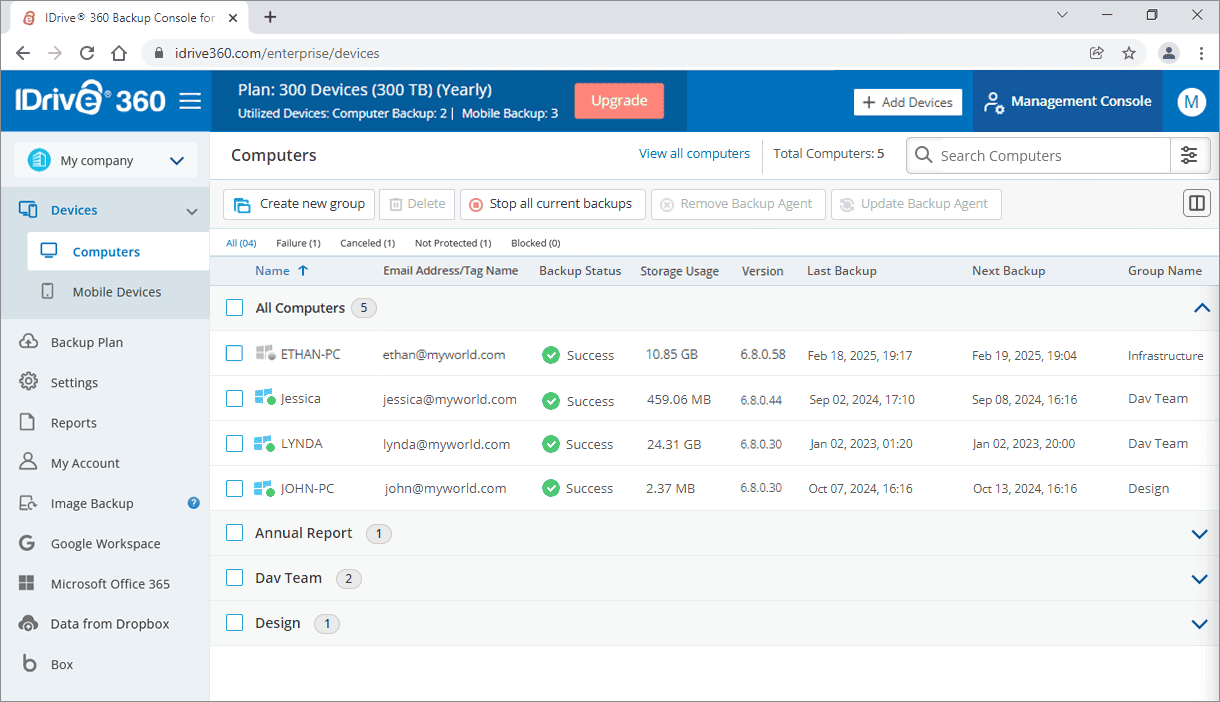Click the Upgrade button

[x=619, y=101]
